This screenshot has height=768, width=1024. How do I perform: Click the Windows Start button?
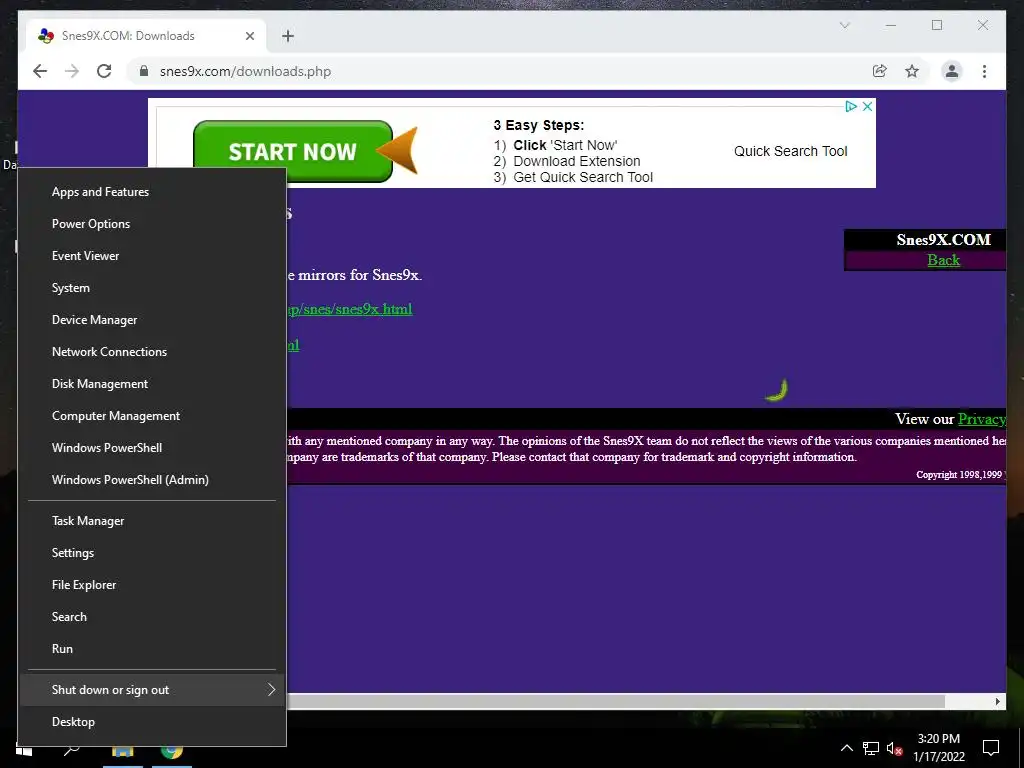click(x=24, y=750)
